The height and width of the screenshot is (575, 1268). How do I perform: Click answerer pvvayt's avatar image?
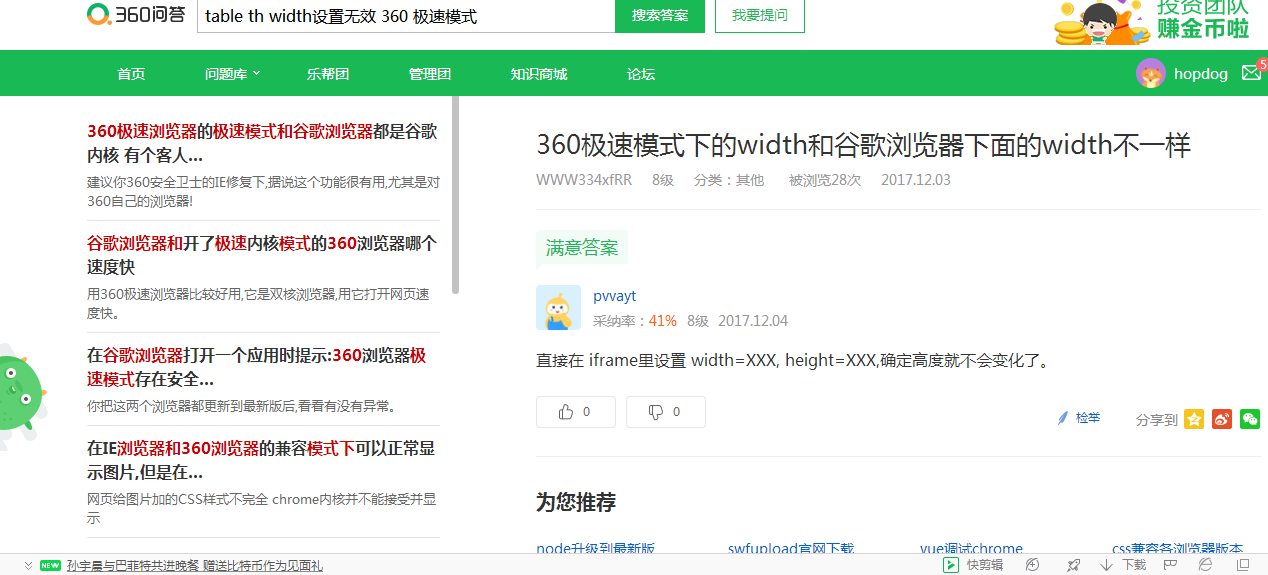(558, 308)
